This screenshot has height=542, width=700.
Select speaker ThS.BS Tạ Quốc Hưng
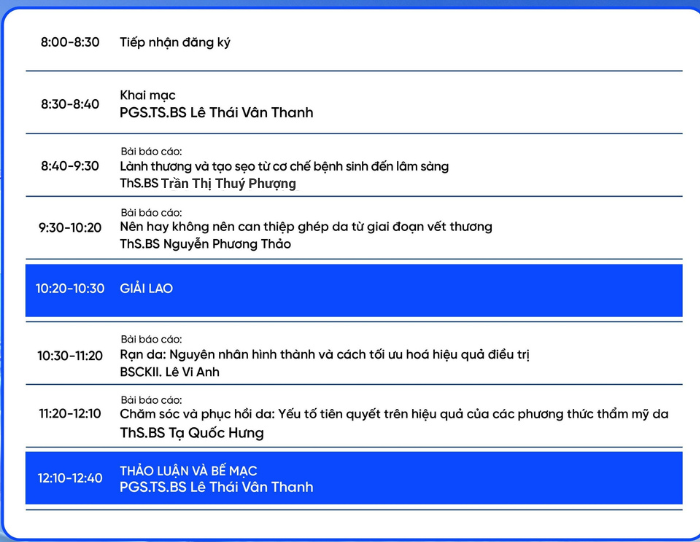pyautogui.click(x=192, y=432)
